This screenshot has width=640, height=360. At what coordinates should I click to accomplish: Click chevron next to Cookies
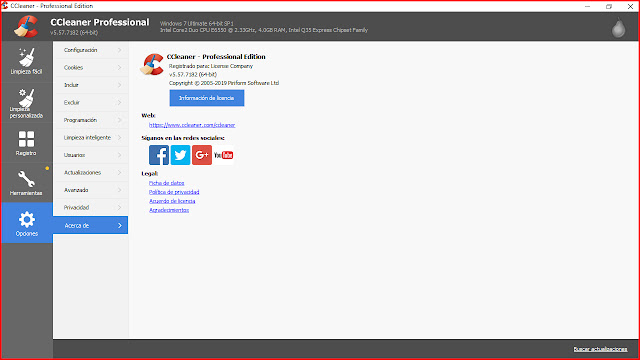pos(120,67)
